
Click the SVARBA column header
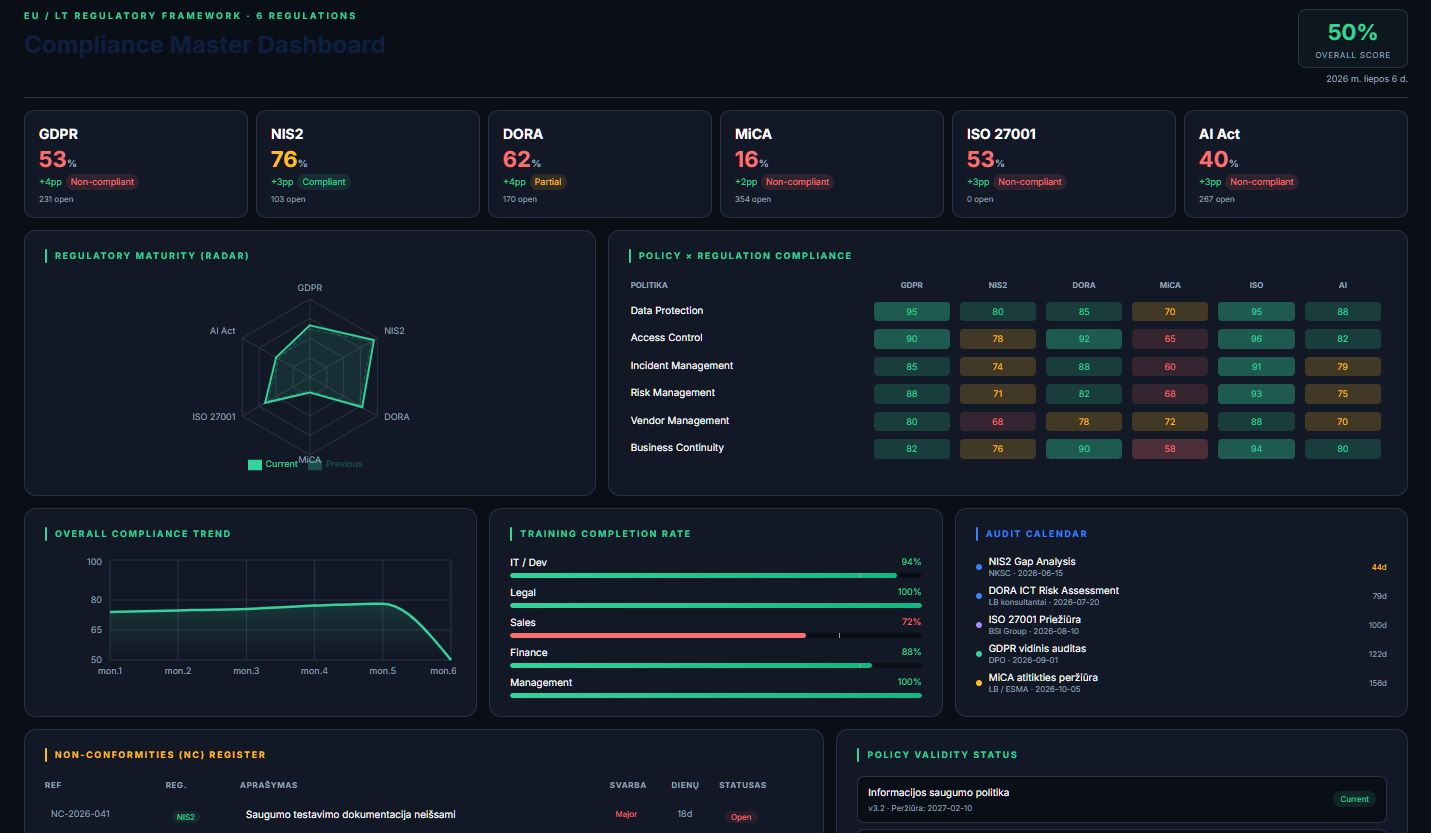tap(628, 785)
